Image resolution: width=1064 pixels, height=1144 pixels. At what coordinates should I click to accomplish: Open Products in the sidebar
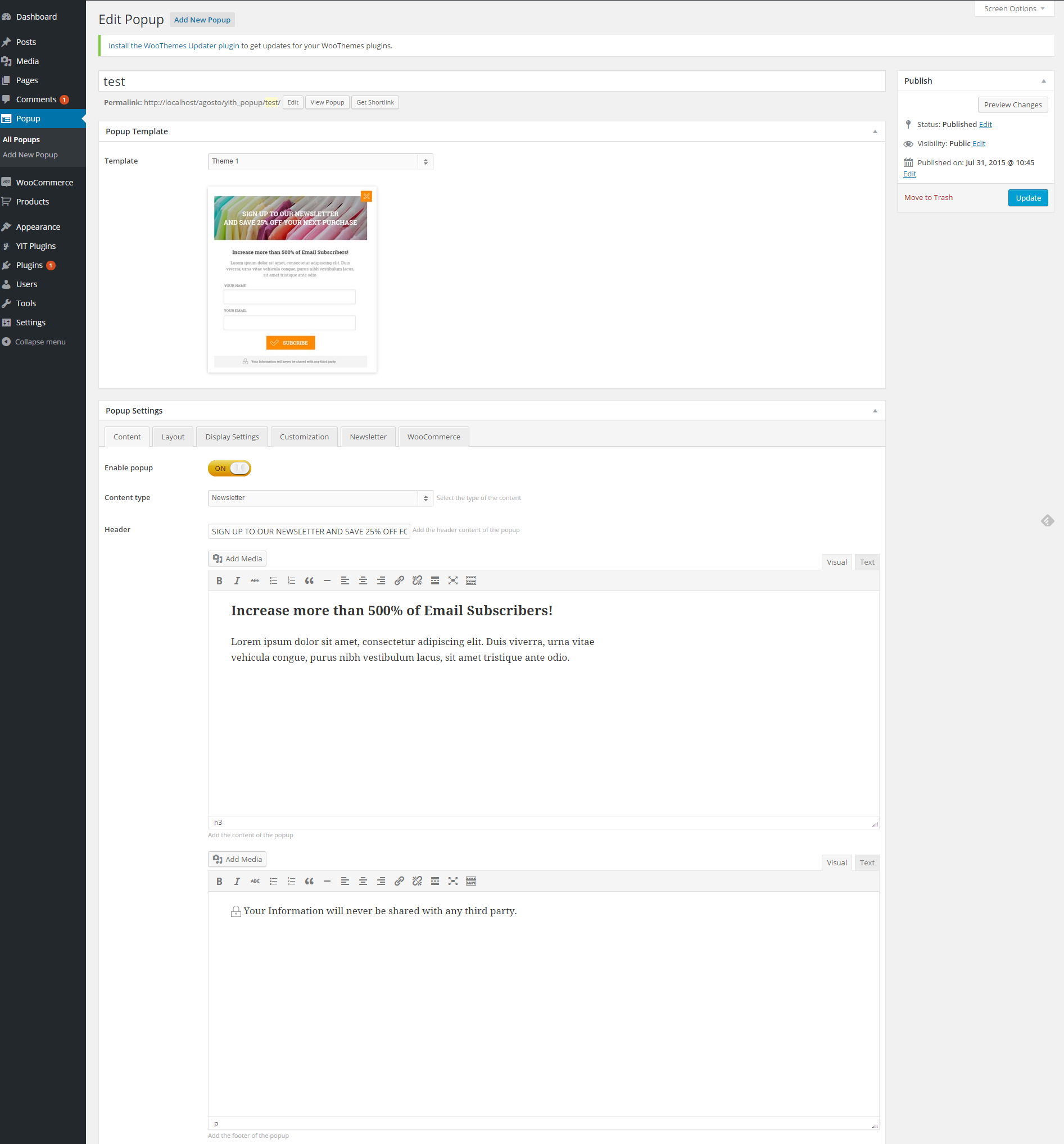click(32, 202)
